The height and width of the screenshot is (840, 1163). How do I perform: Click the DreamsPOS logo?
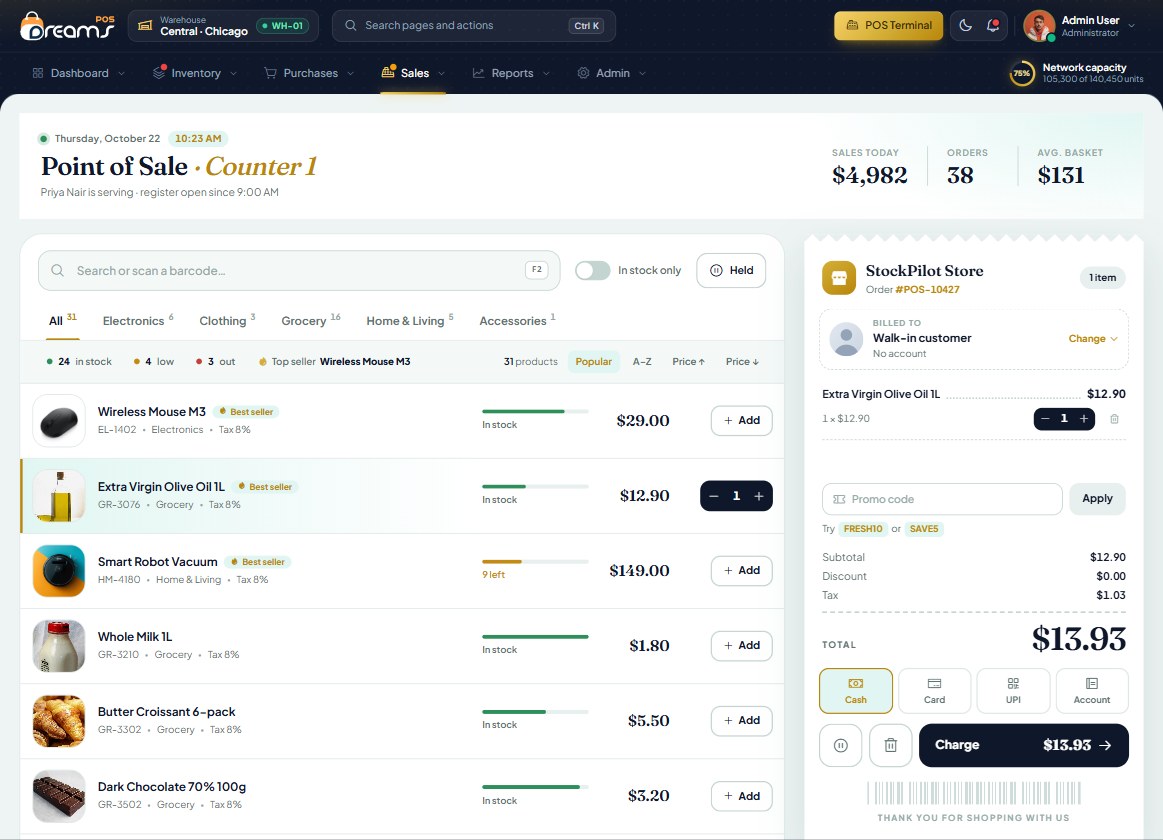67,26
